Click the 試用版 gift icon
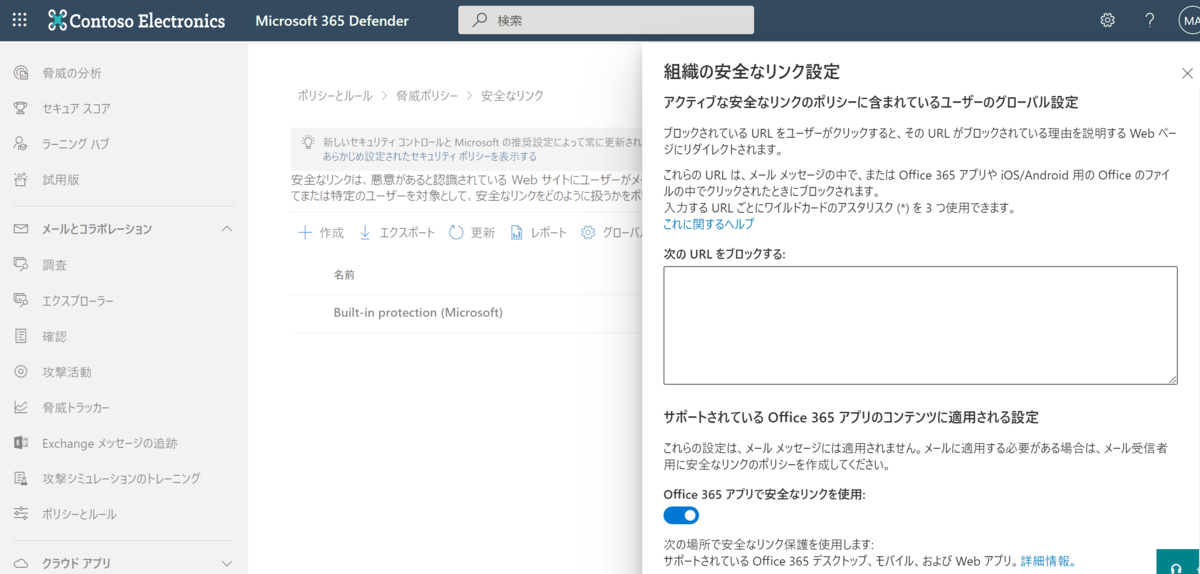 21,180
